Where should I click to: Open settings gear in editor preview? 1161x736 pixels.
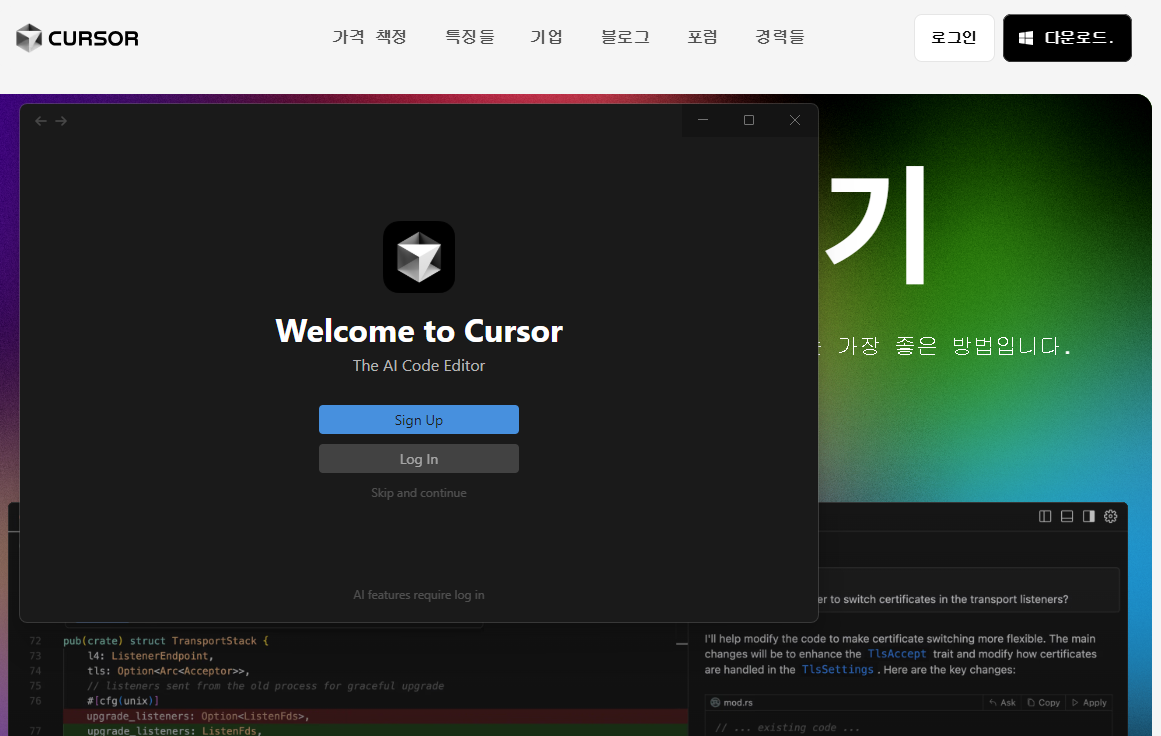click(1111, 516)
